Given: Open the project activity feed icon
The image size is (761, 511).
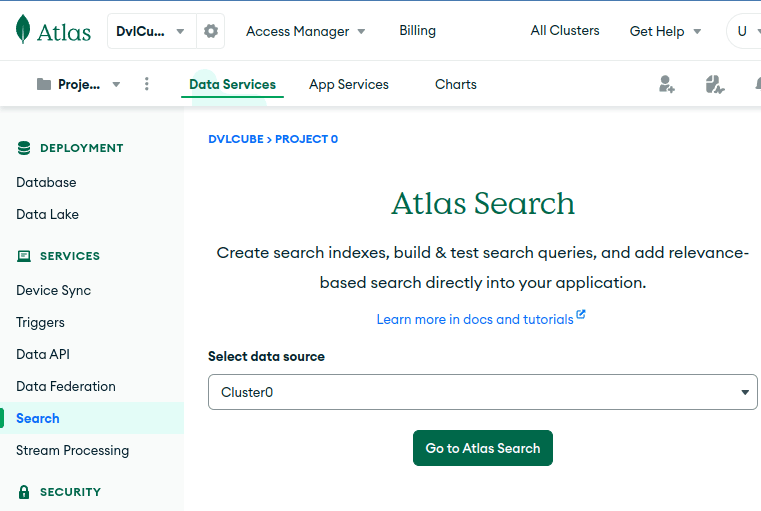Looking at the screenshot, I should tap(714, 84).
